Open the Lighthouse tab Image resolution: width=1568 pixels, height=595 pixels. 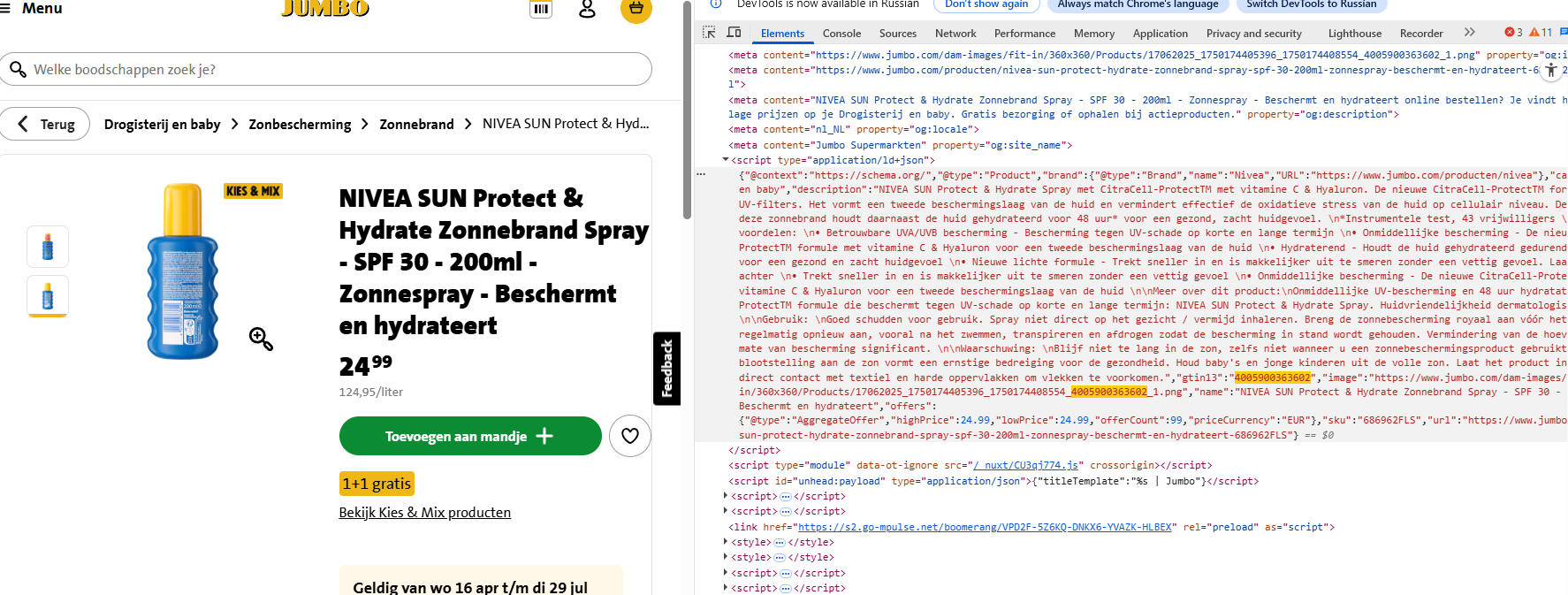[1354, 34]
